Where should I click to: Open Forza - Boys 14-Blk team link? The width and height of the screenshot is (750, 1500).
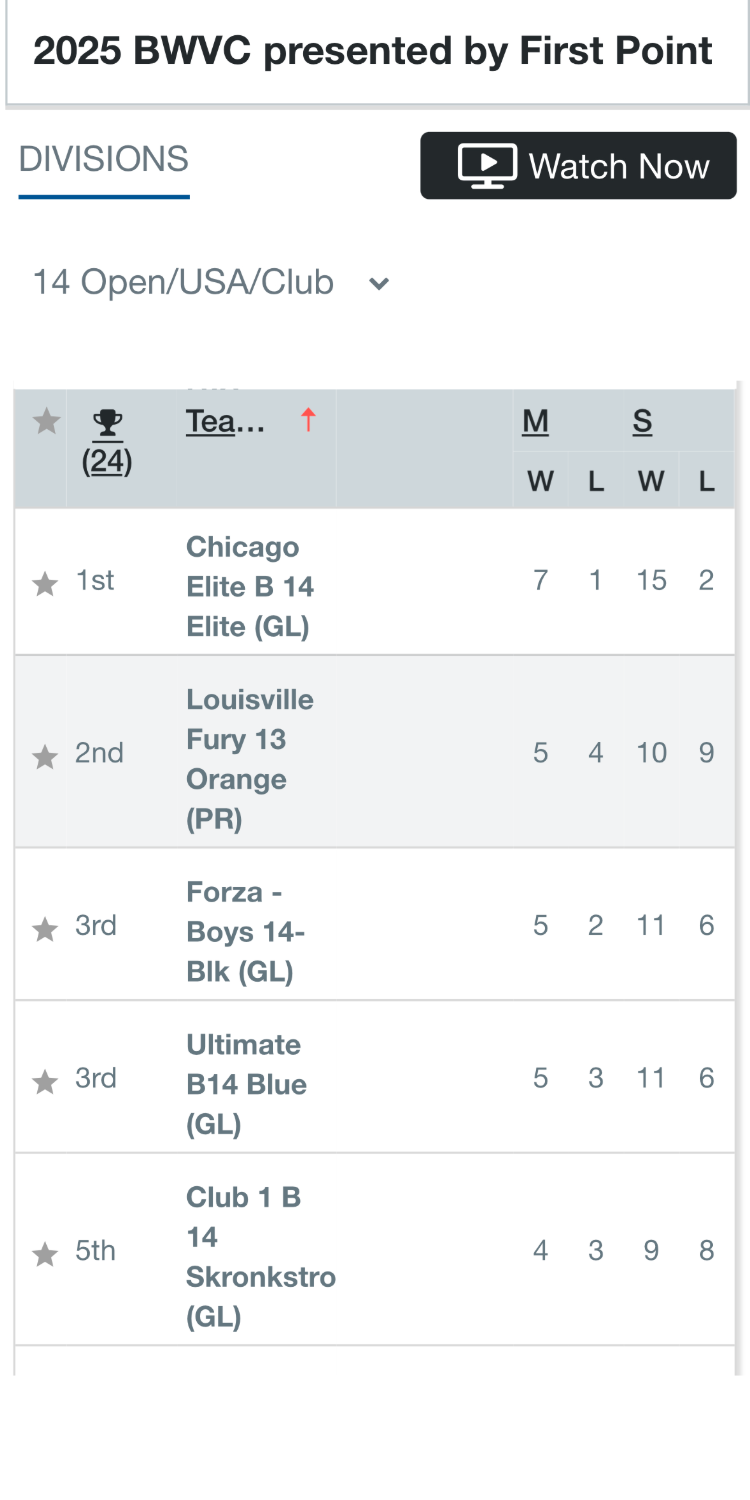click(x=246, y=932)
